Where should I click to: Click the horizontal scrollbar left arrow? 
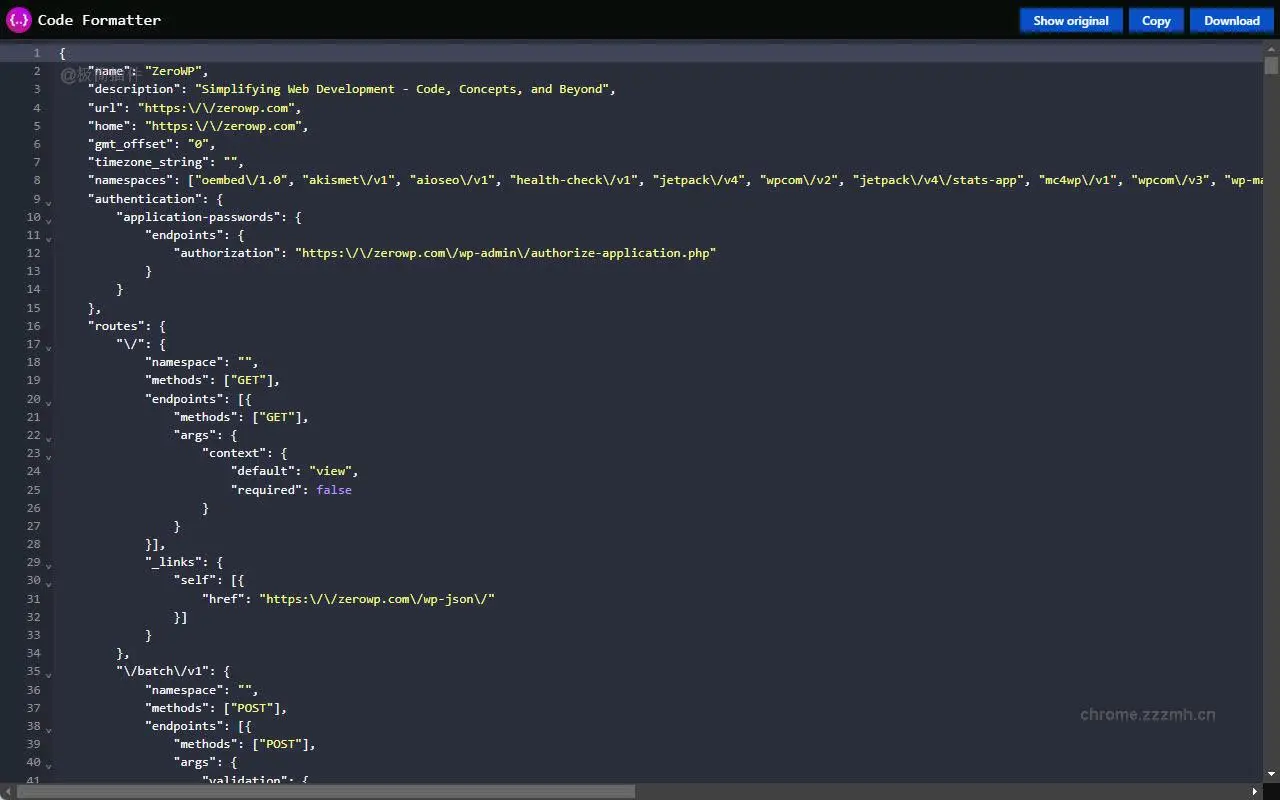click(x=8, y=790)
